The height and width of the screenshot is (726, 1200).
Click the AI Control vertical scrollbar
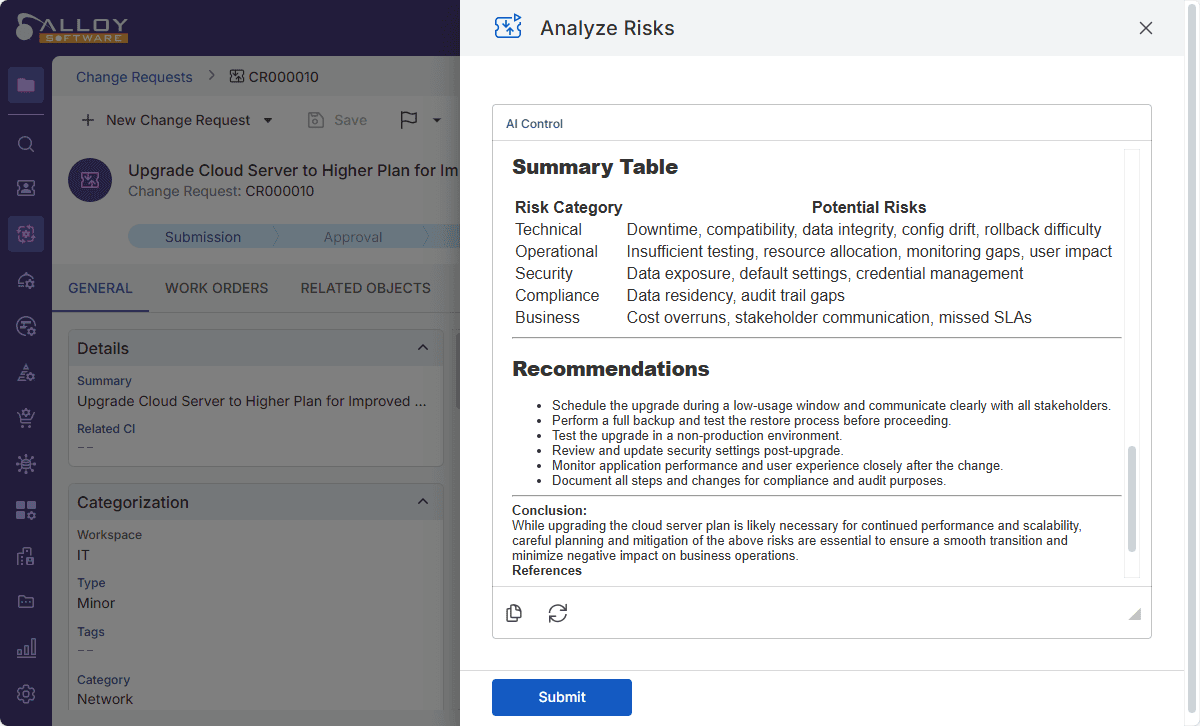click(x=1132, y=498)
